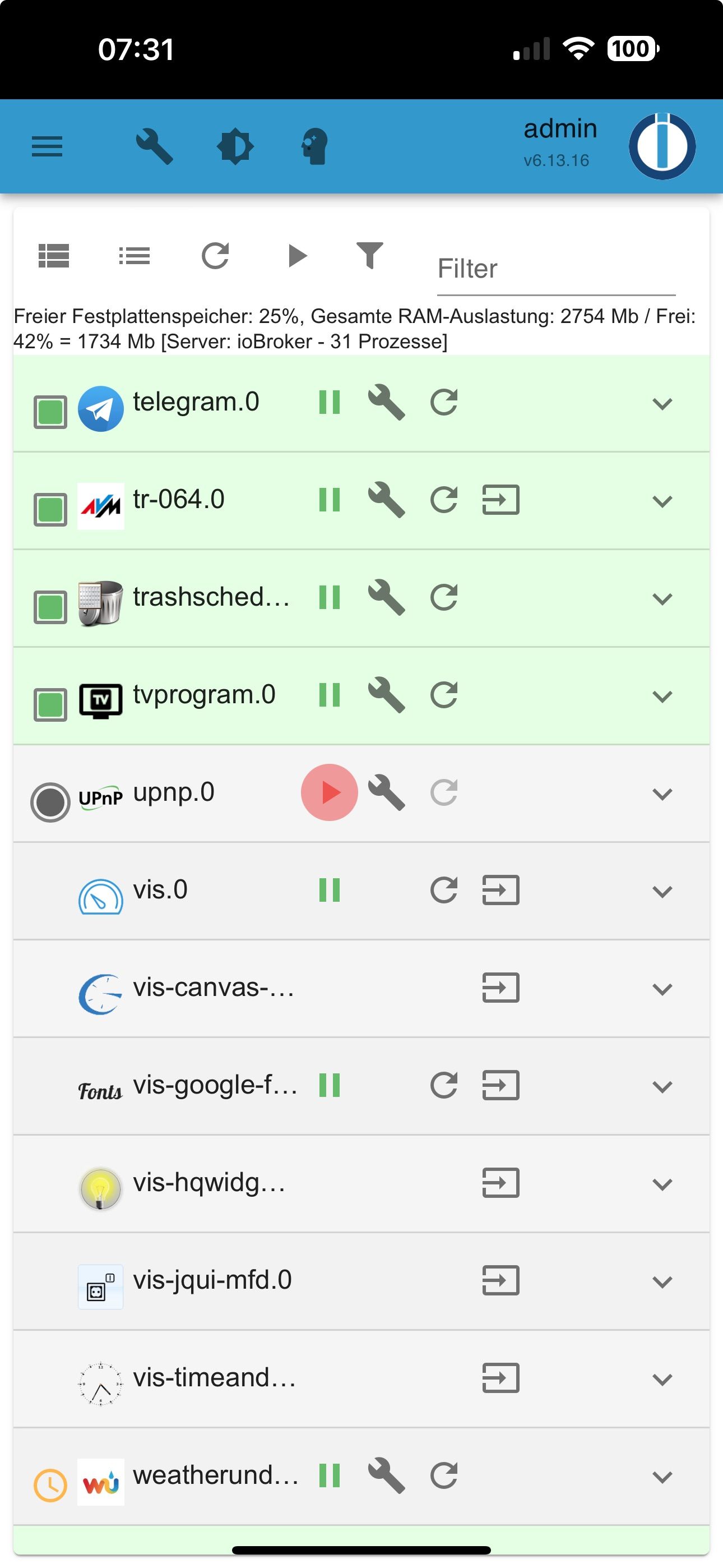Pause the vis.0 instance
Screen dimensions: 723x1568
pos(329,890)
